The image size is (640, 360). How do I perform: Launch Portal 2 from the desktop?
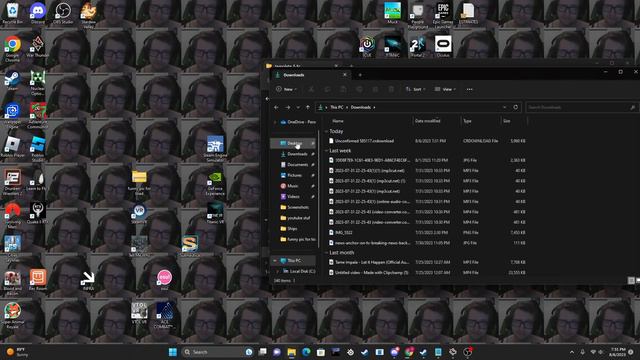(x=418, y=46)
